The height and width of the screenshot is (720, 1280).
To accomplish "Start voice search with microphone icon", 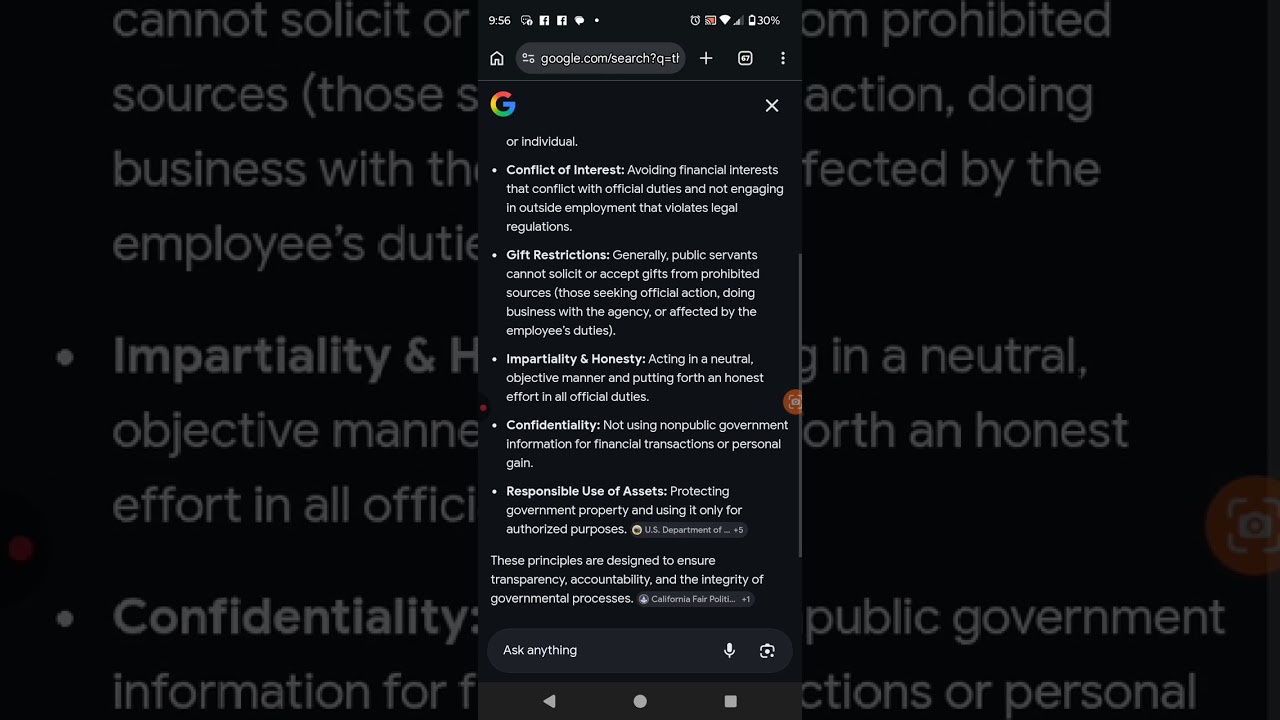I will pos(730,650).
